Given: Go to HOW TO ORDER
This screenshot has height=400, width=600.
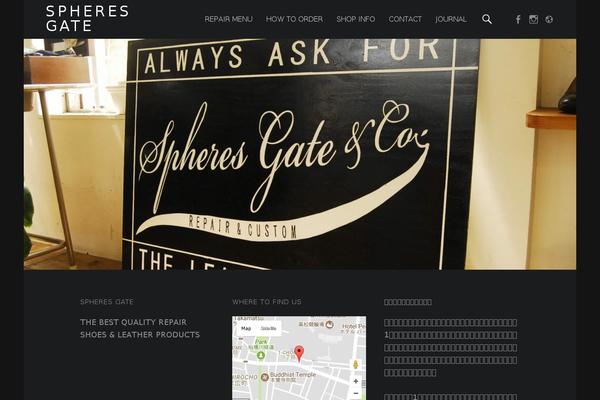Looking at the screenshot, I should (294, 19).
